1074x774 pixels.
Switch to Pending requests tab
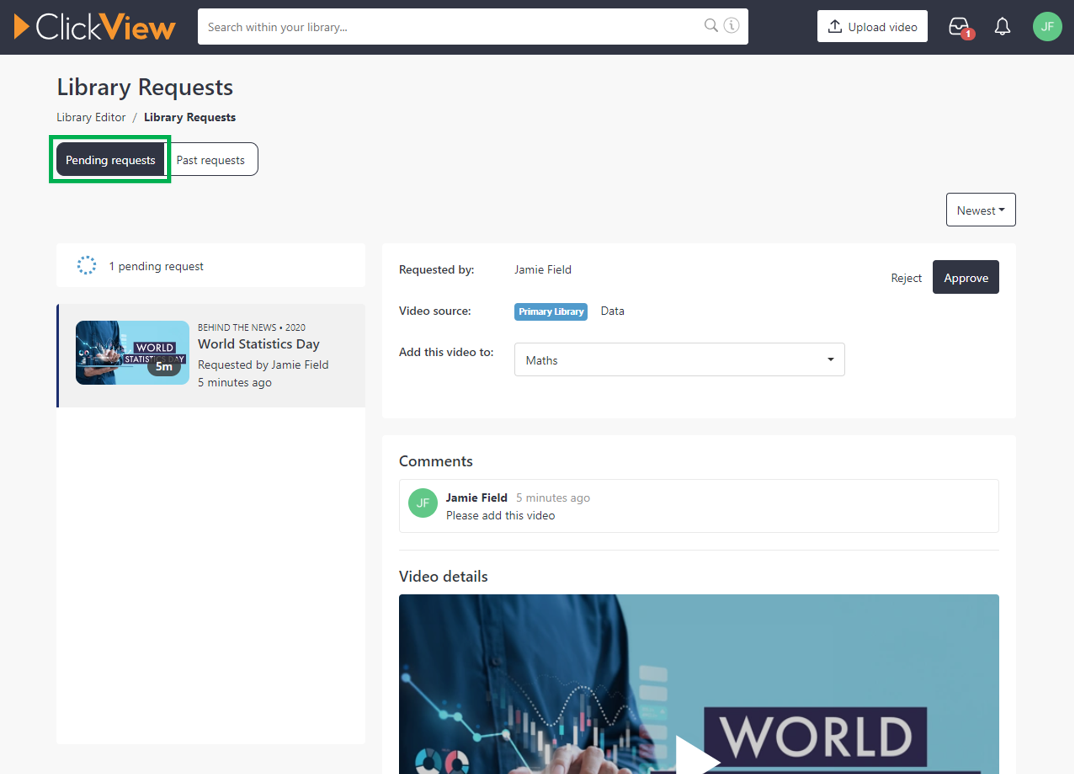coord(110,160)
